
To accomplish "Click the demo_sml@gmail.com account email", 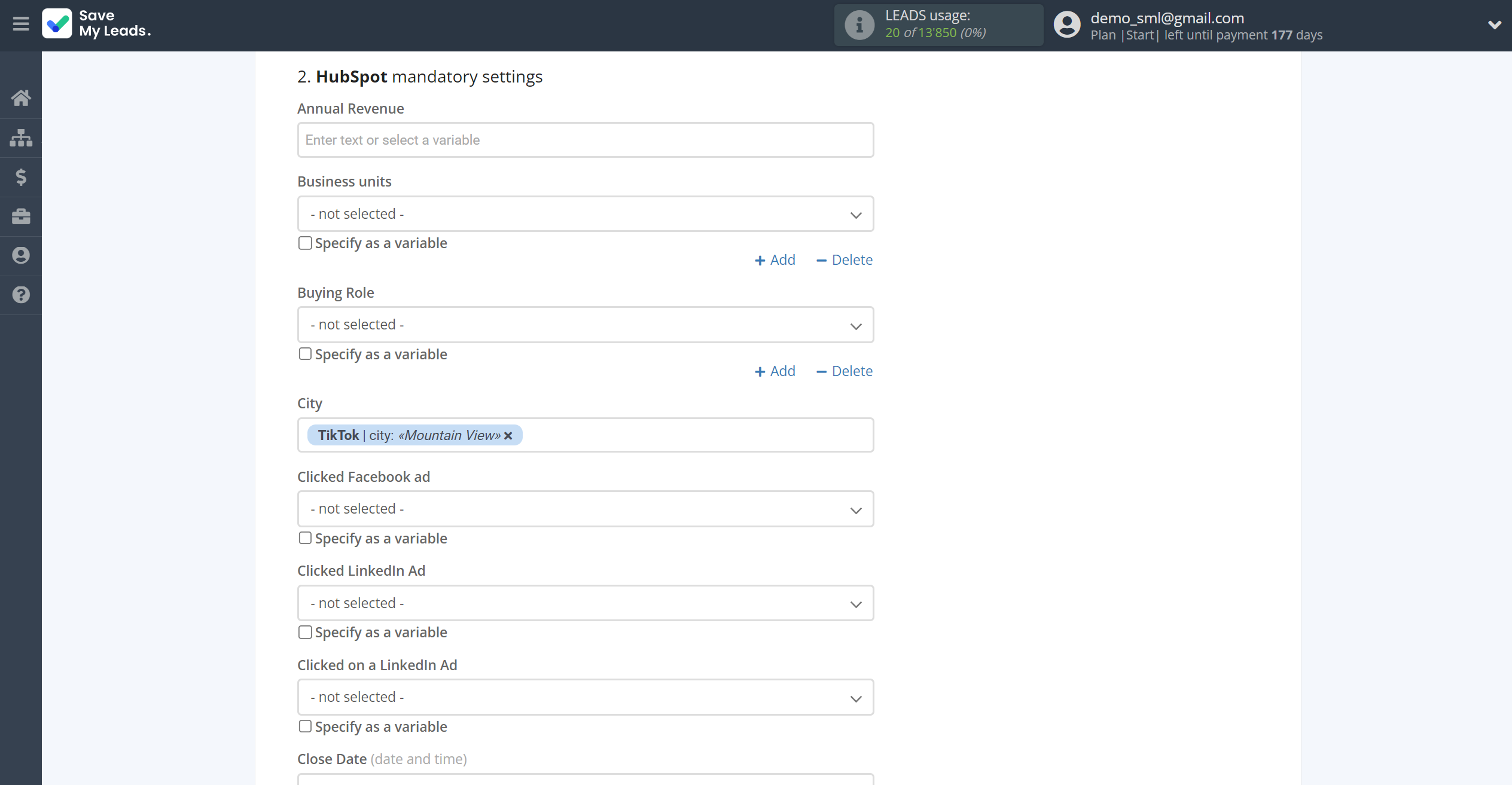I will tap(1167, 18).
